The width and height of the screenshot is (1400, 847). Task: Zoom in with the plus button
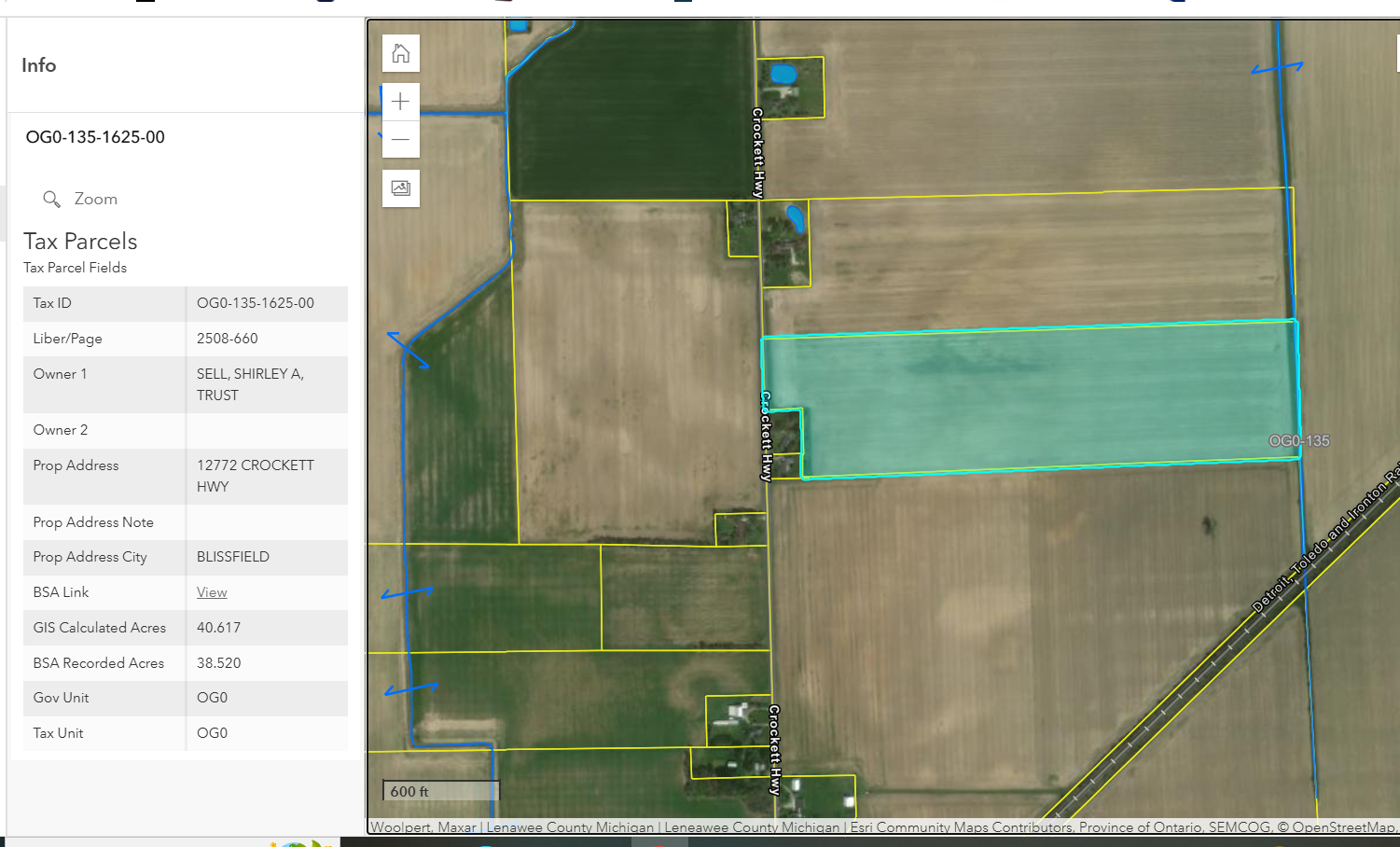(401, 102)
